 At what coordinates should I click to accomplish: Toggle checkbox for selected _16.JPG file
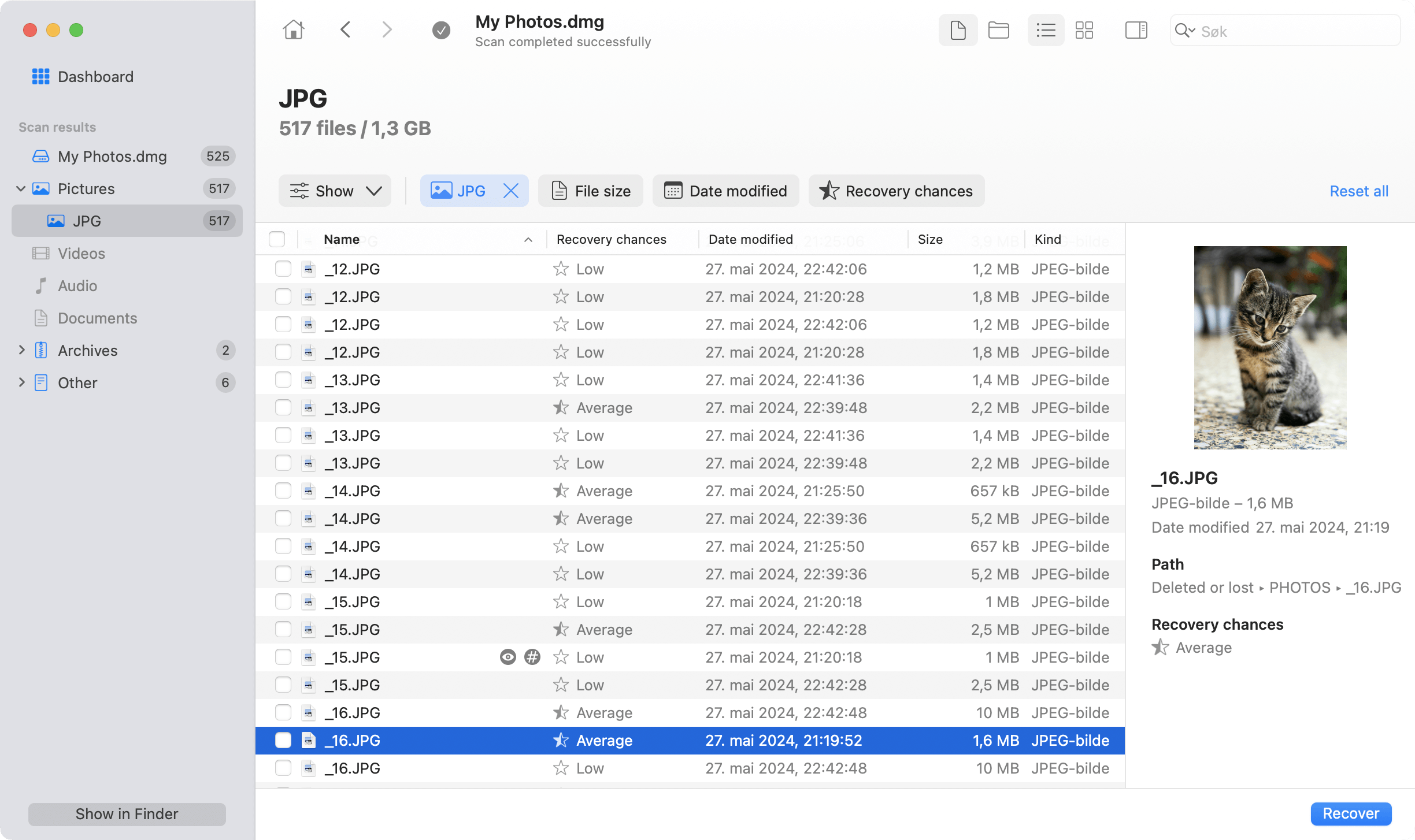coord(283,740)
